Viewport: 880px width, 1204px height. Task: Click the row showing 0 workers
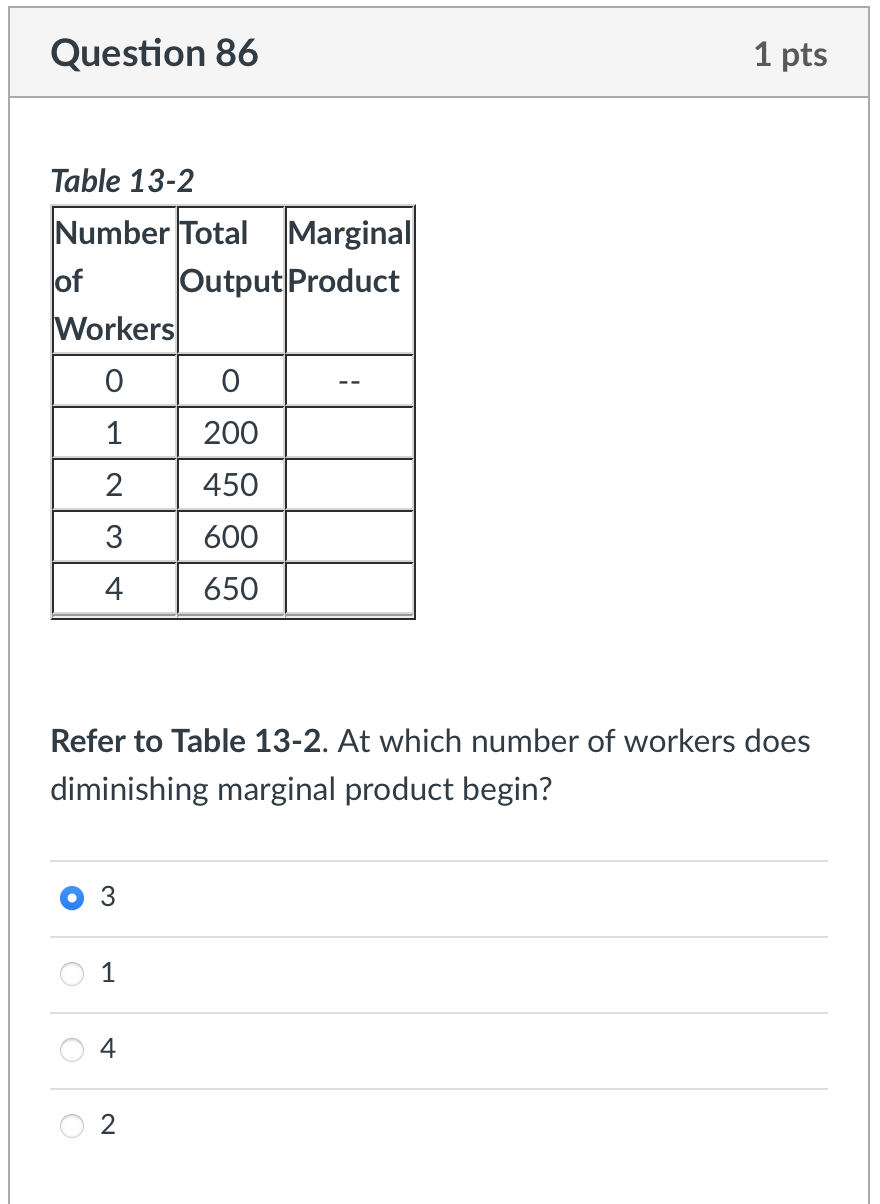(113, 380)
